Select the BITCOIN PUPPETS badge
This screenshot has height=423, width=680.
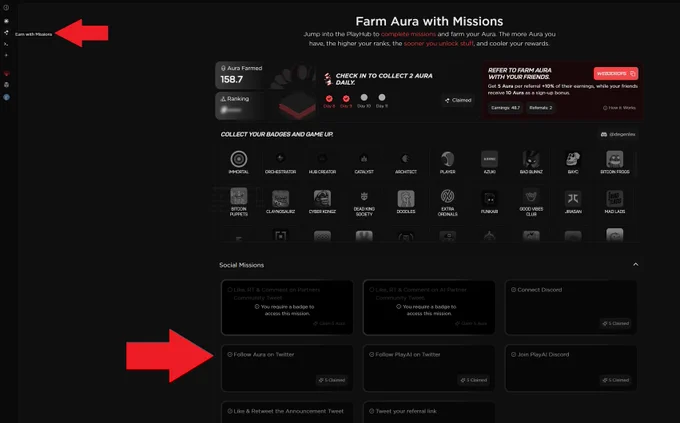coord(239,202)
